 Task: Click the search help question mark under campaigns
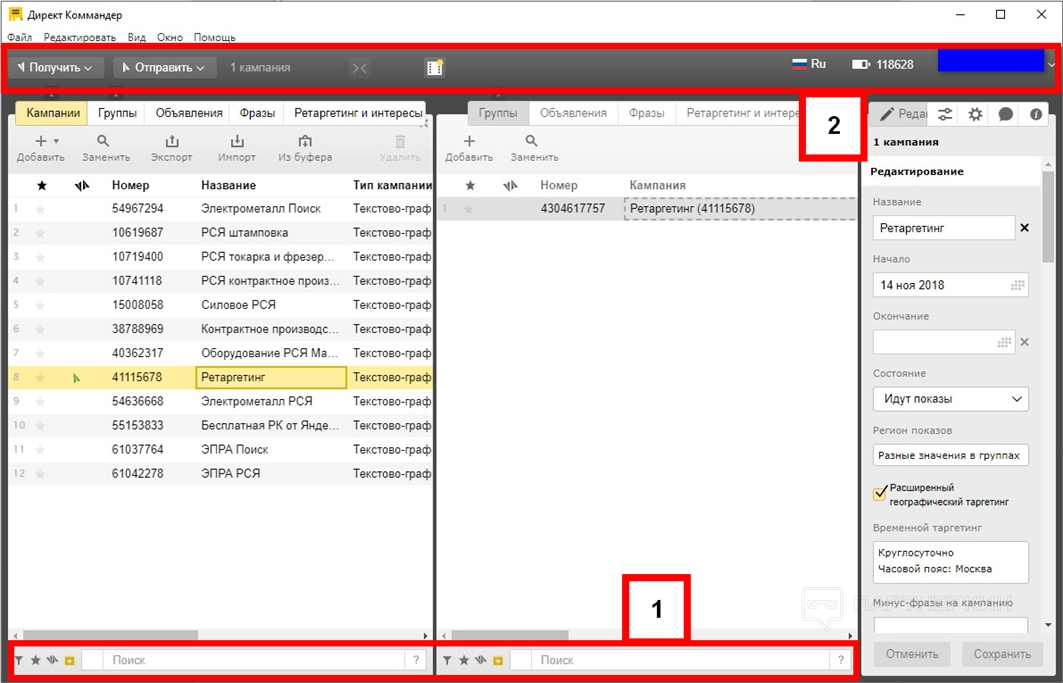pos(416,660)
